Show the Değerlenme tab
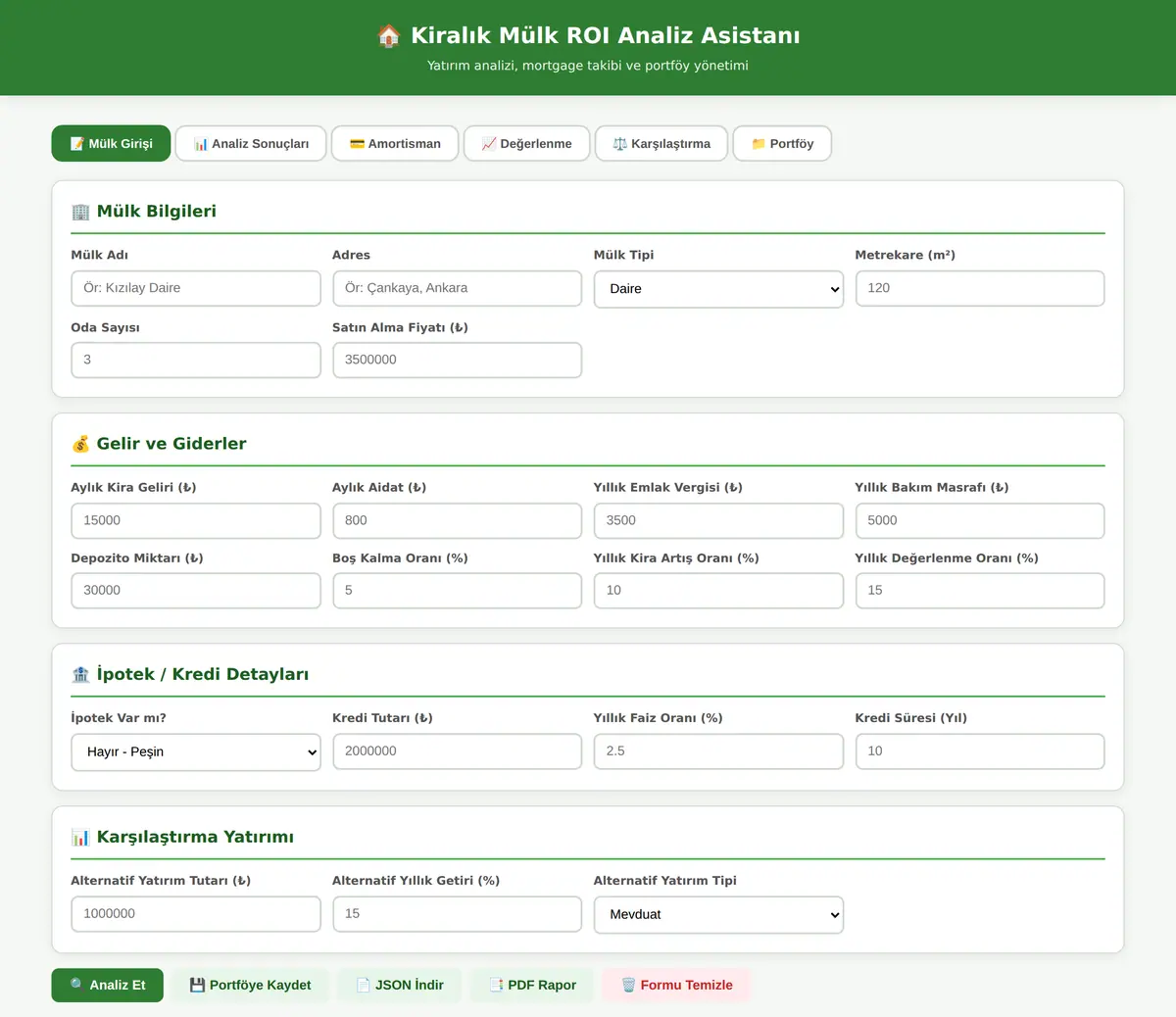This screenshot has height=1017, width=1176. [x=526, y=143]
